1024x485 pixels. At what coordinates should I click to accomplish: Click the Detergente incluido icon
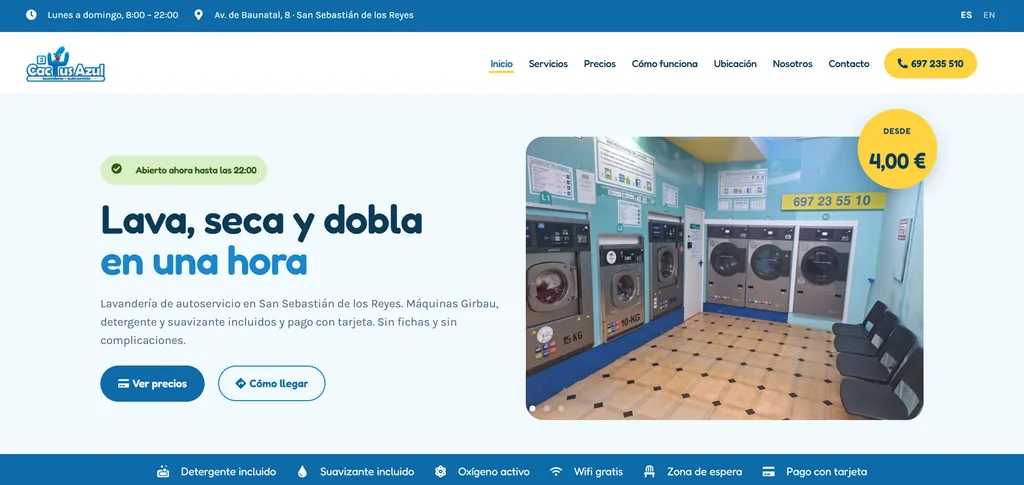[163, 471]
